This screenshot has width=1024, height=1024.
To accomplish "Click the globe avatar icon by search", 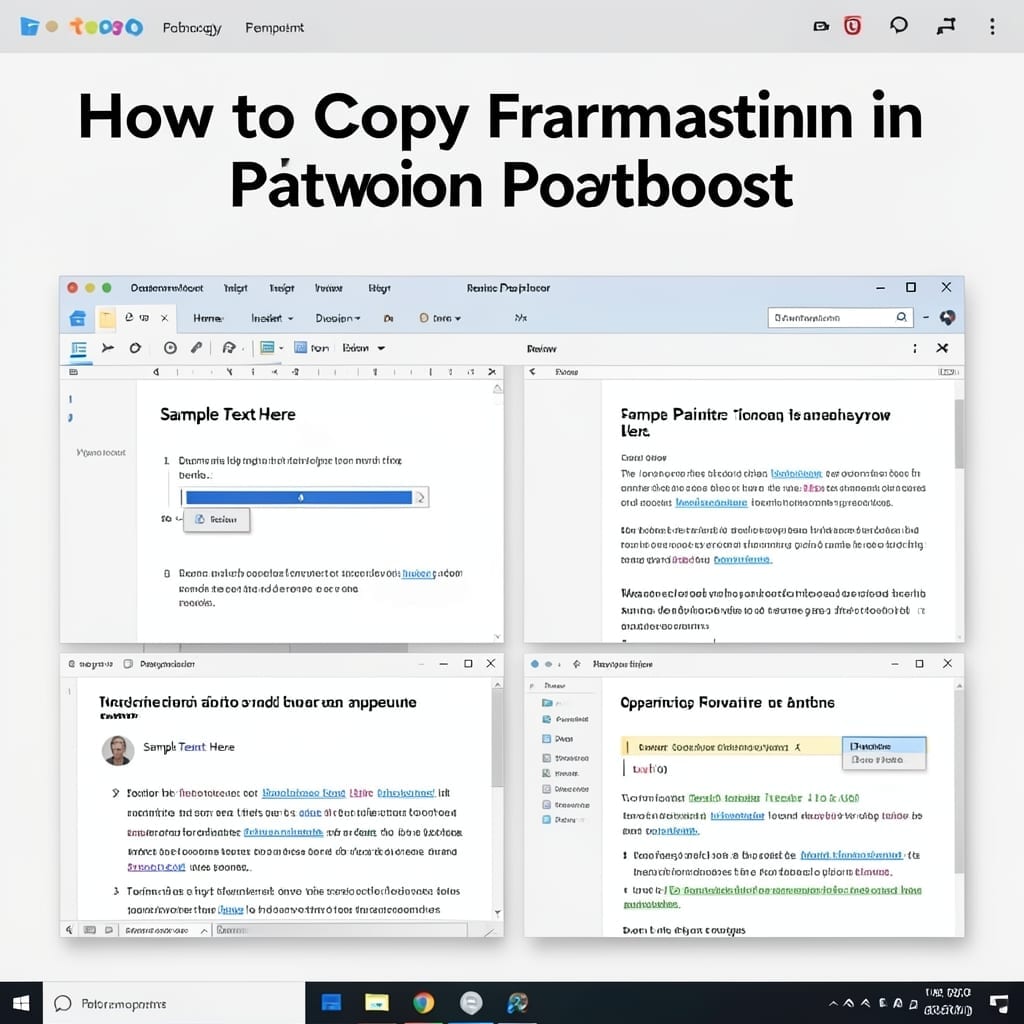I will click(x=948, y=317).
